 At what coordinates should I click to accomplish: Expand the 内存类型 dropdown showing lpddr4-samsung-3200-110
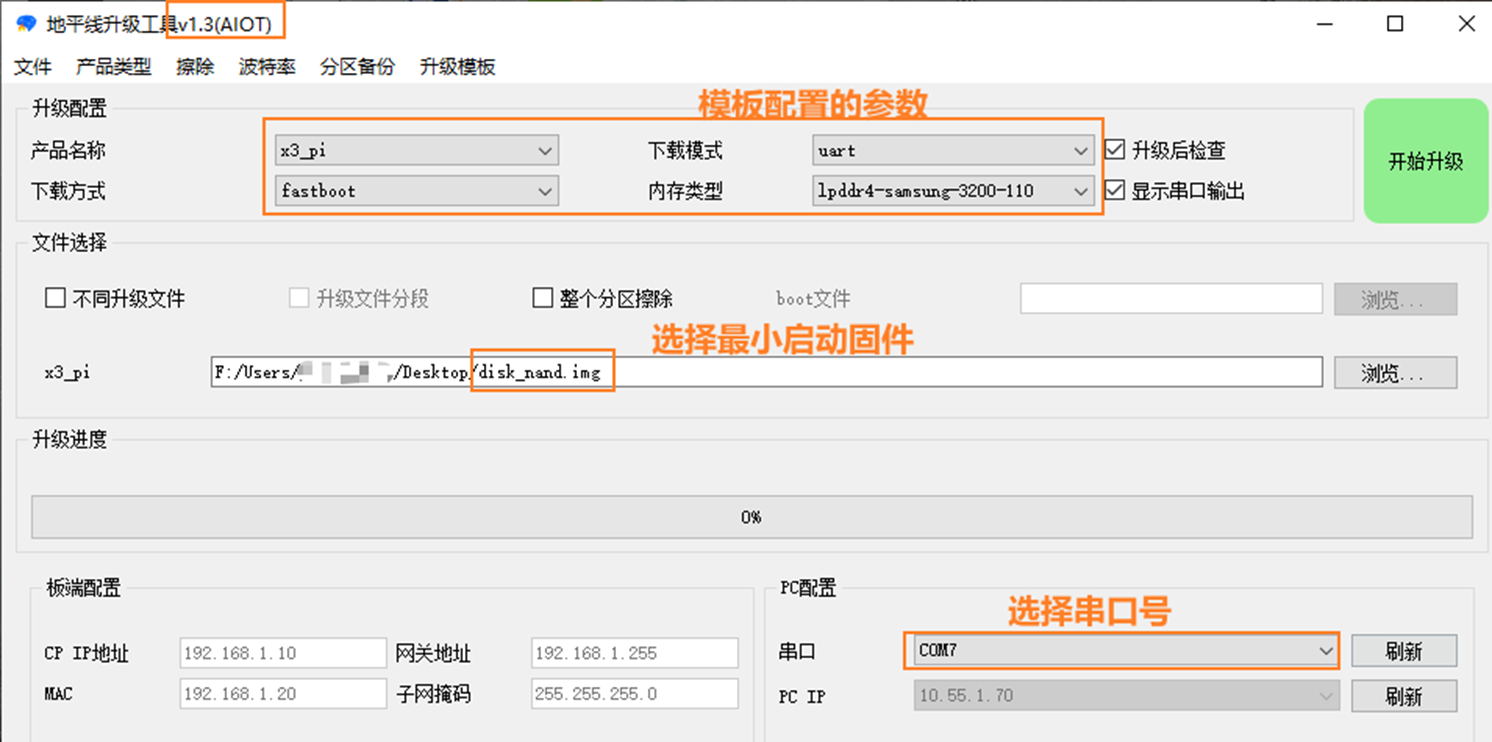pos(952,191)
